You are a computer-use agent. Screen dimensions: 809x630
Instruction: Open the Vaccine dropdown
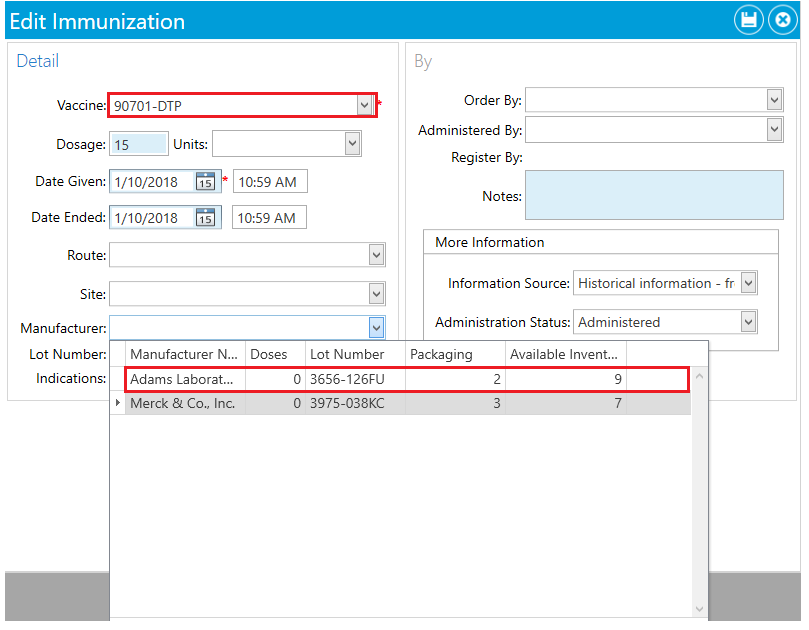click(366, 104)
